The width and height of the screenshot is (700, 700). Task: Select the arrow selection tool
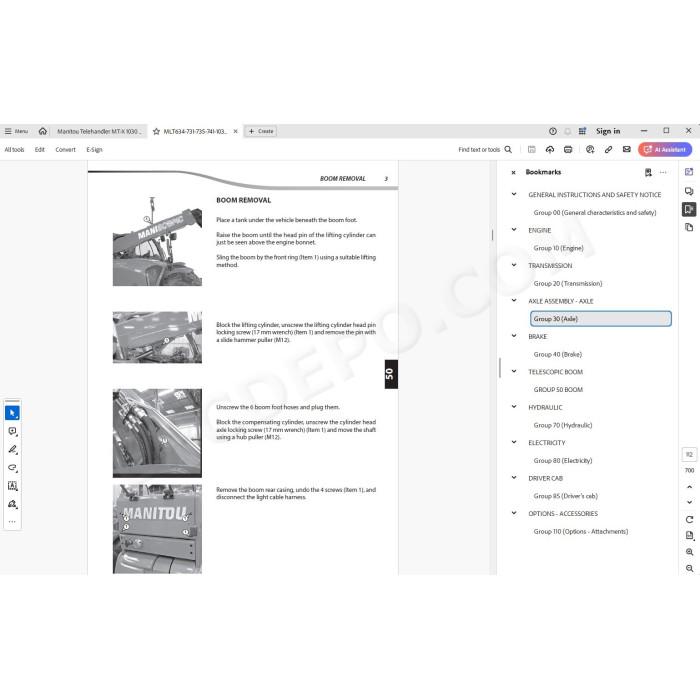coord(12,413)
